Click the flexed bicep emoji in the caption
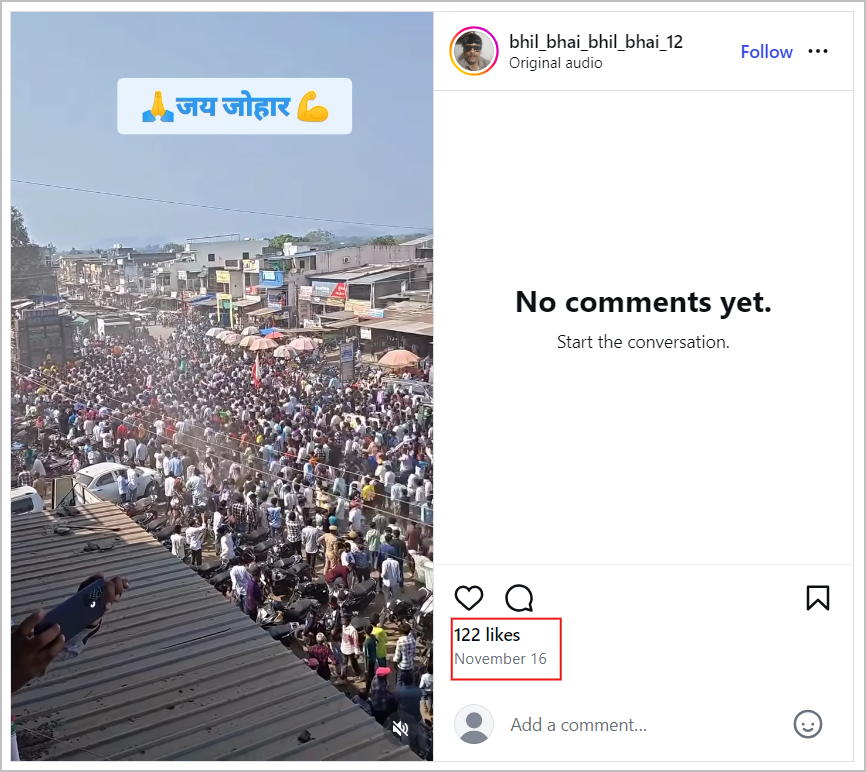The image size is (866, 772). click(313, 106)
